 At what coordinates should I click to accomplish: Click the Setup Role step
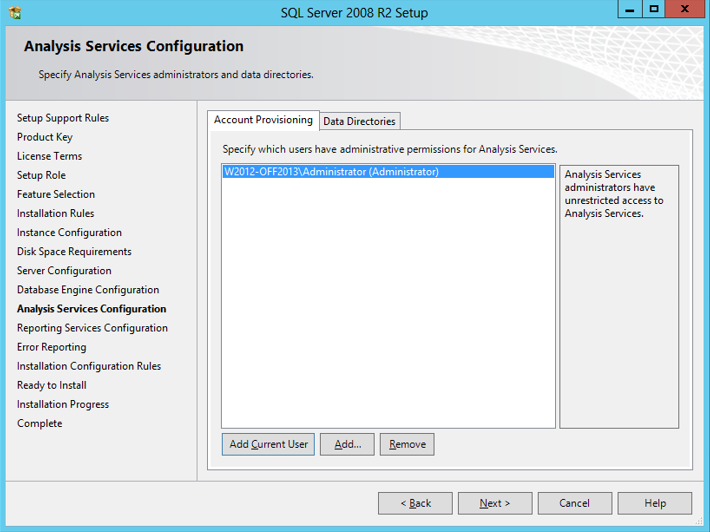coord(41,175)
